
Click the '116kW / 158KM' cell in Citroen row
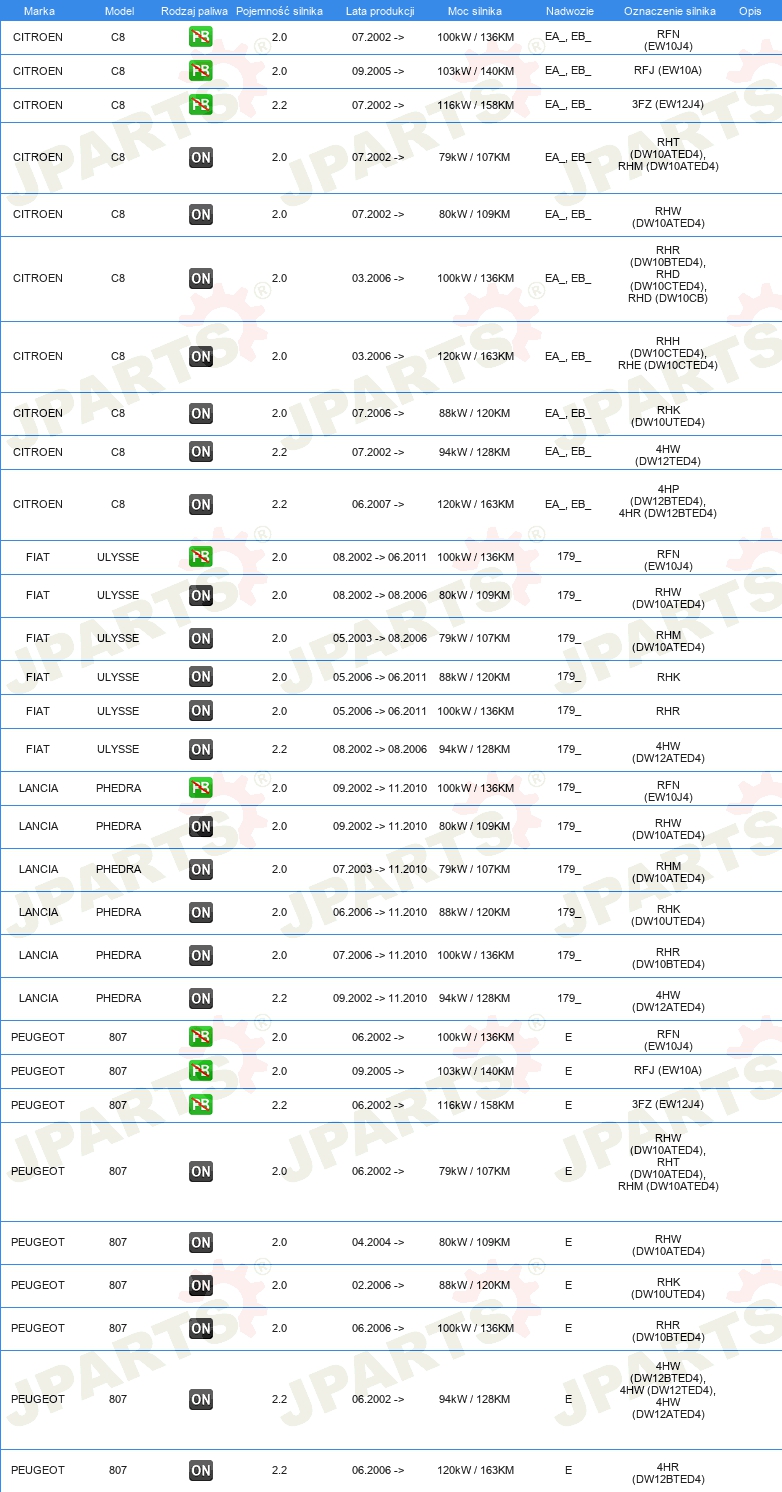click(475, 105)
